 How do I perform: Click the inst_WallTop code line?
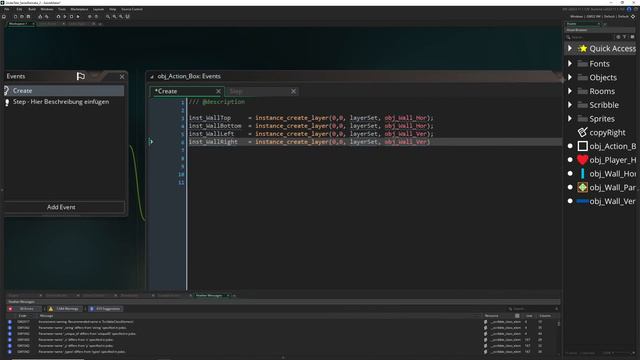[311, 118]
